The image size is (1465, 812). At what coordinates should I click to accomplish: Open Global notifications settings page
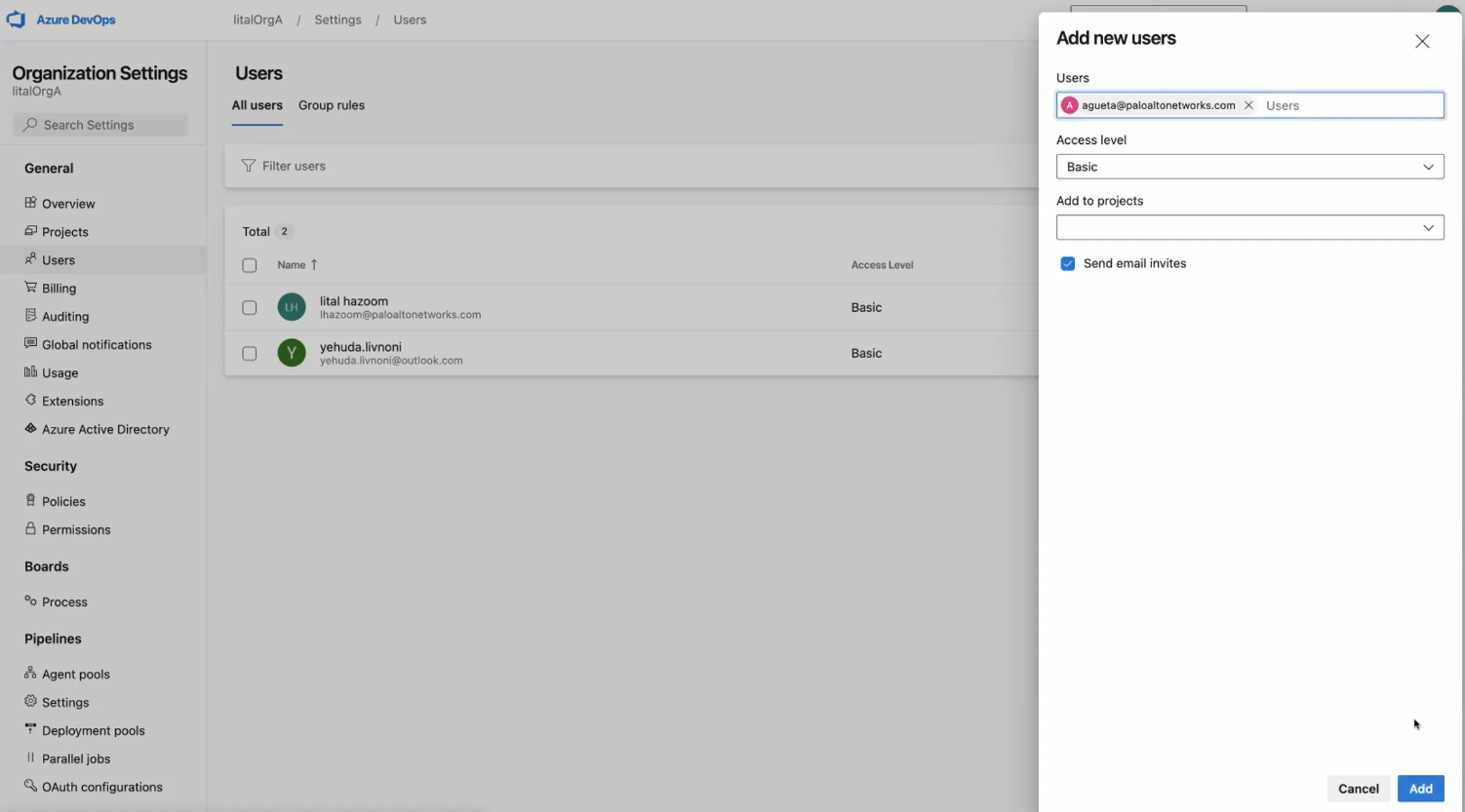point(97,345)
